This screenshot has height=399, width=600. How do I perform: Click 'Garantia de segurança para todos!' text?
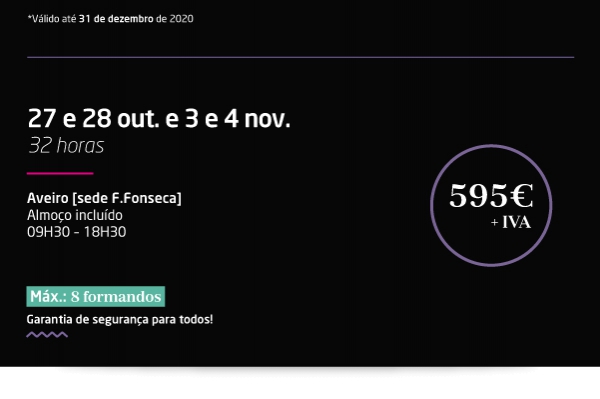click(x=120, y=319)
